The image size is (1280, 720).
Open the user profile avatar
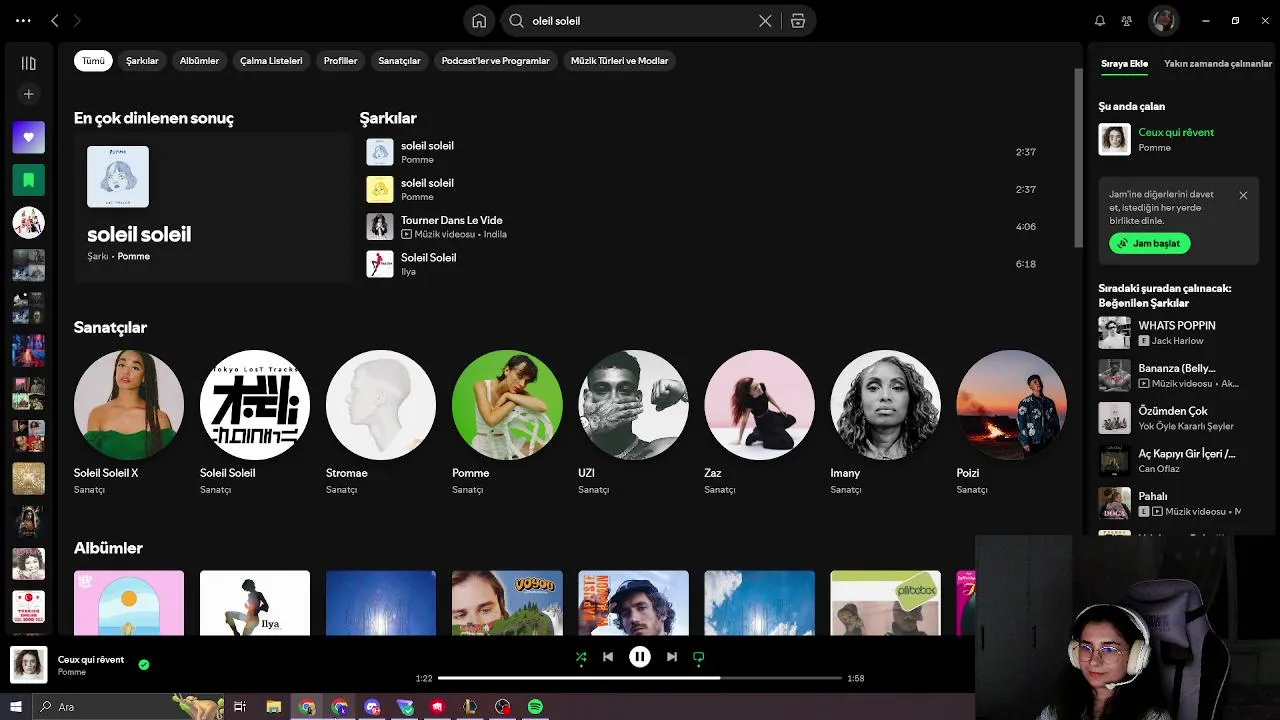click(1163, 20)
